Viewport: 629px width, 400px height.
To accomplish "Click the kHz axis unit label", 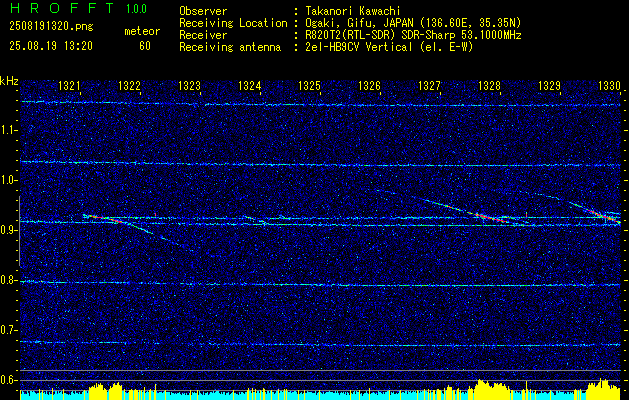I will point(9,81).
